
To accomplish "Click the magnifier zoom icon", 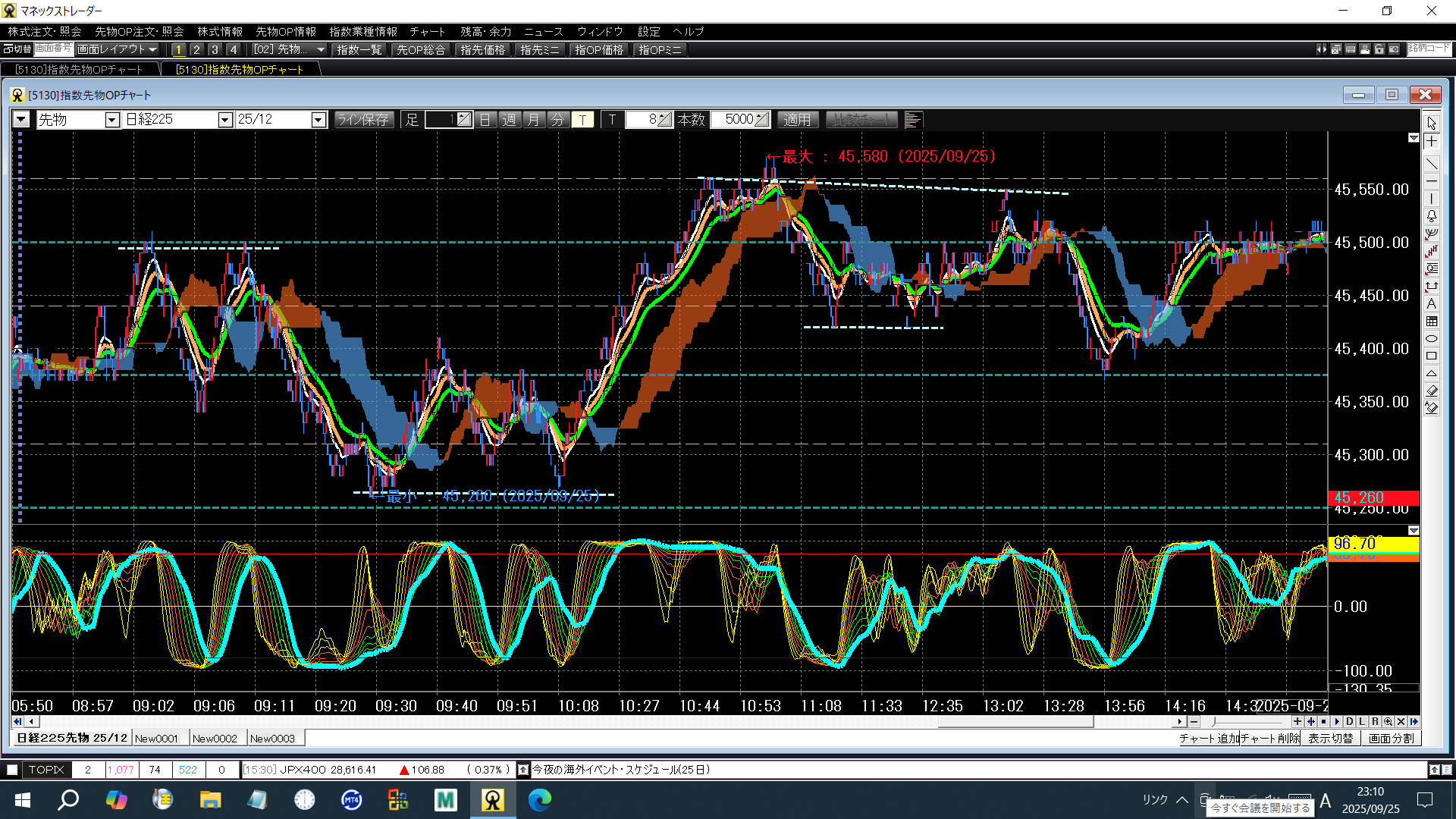I will (x=1388, y=722).
